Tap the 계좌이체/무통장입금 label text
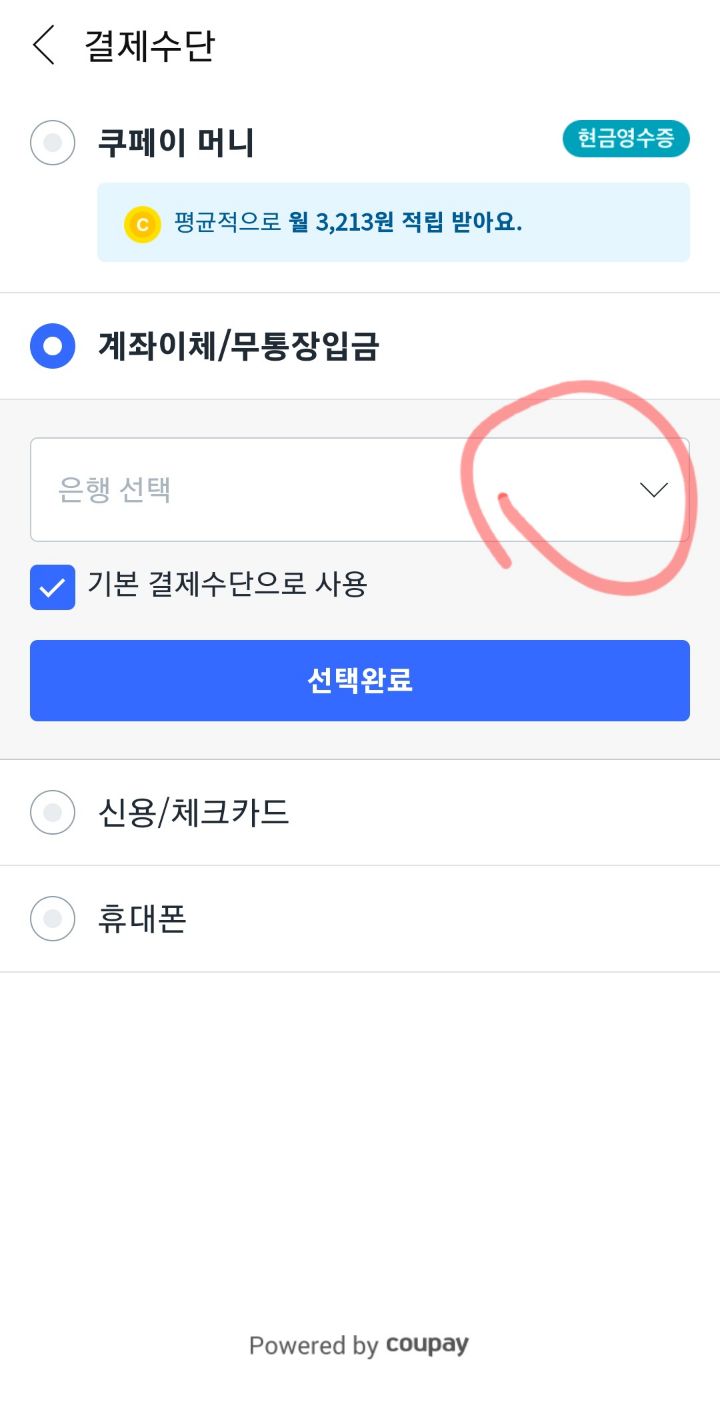 coord(238,346)
